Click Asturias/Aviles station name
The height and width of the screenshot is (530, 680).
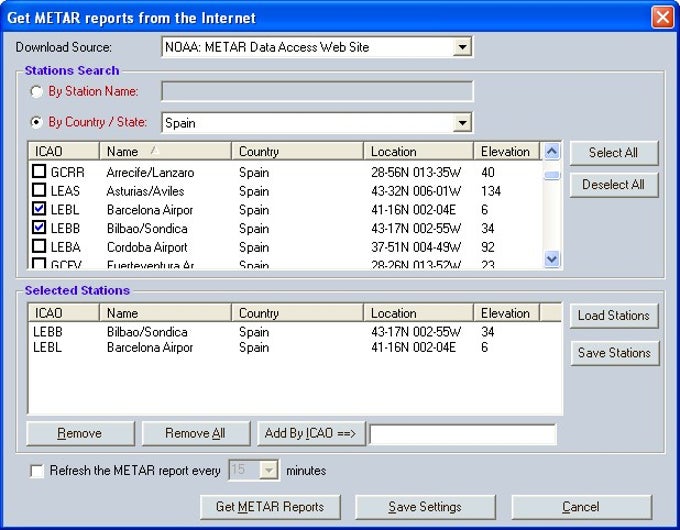pos(145,191)
